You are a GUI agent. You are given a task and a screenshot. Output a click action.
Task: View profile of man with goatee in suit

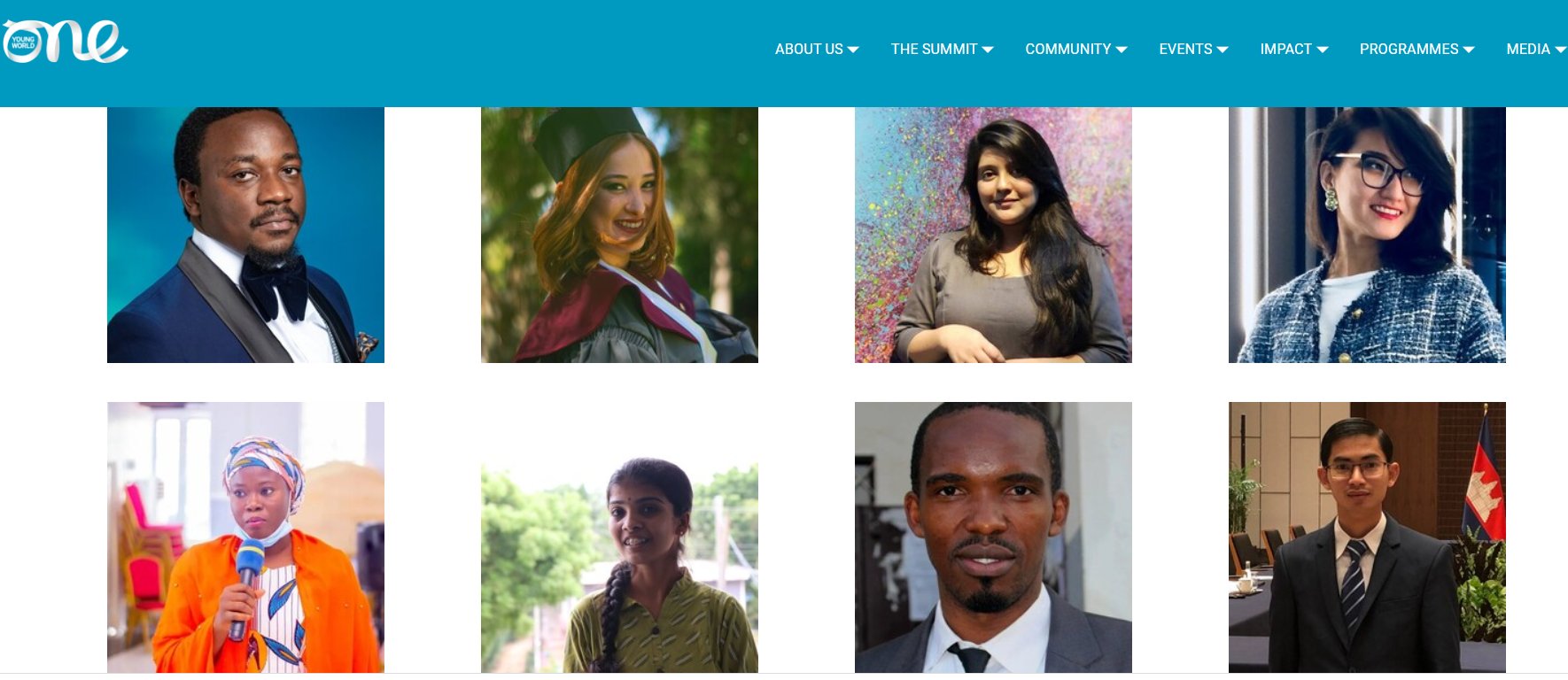pos(993,537)
